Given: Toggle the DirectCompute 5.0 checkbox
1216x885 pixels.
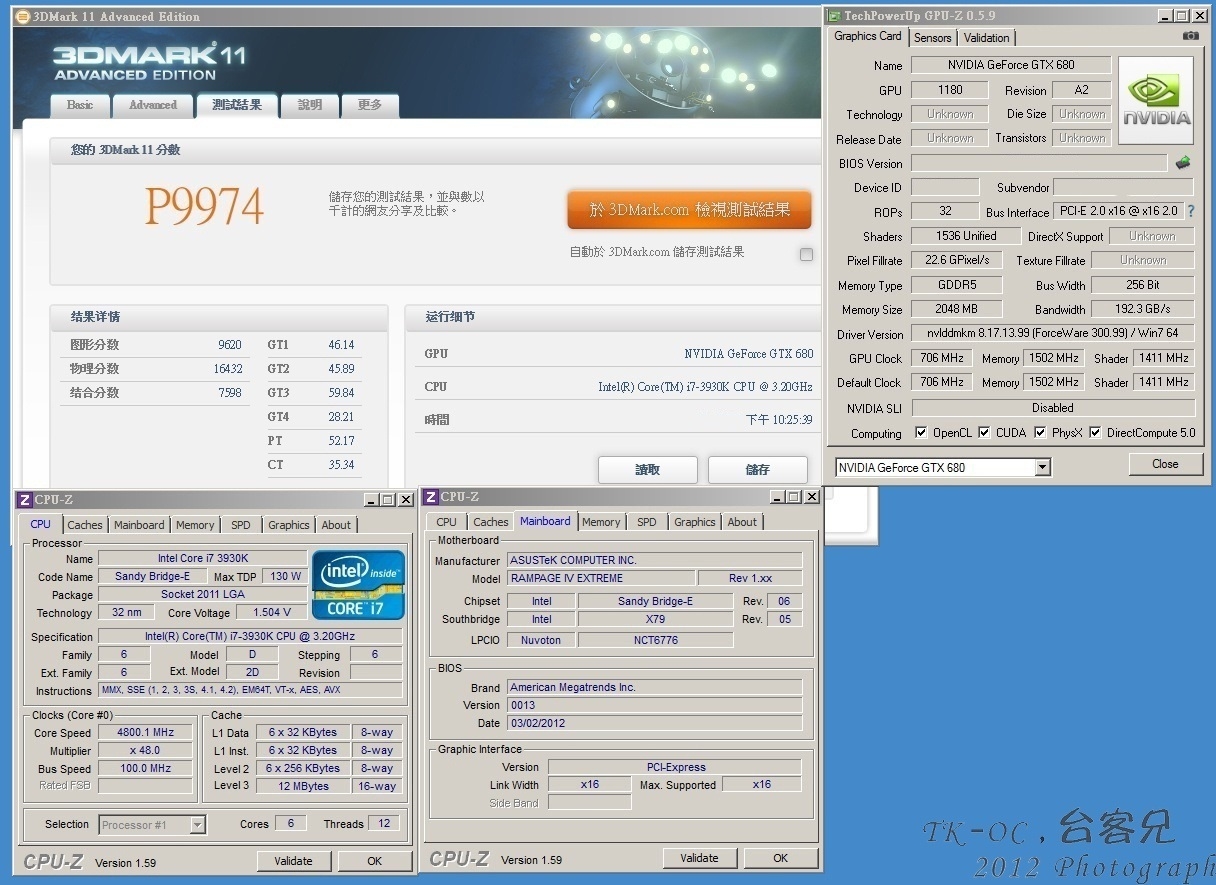Looking at the screenshot, I should point(1095,433).
